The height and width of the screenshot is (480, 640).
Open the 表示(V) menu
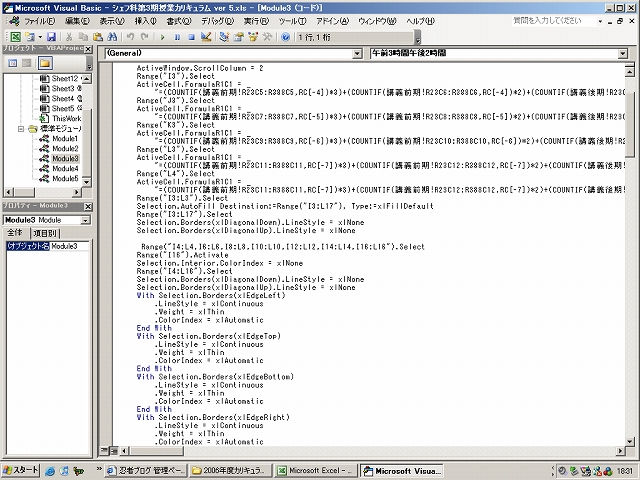pos(112,21)
